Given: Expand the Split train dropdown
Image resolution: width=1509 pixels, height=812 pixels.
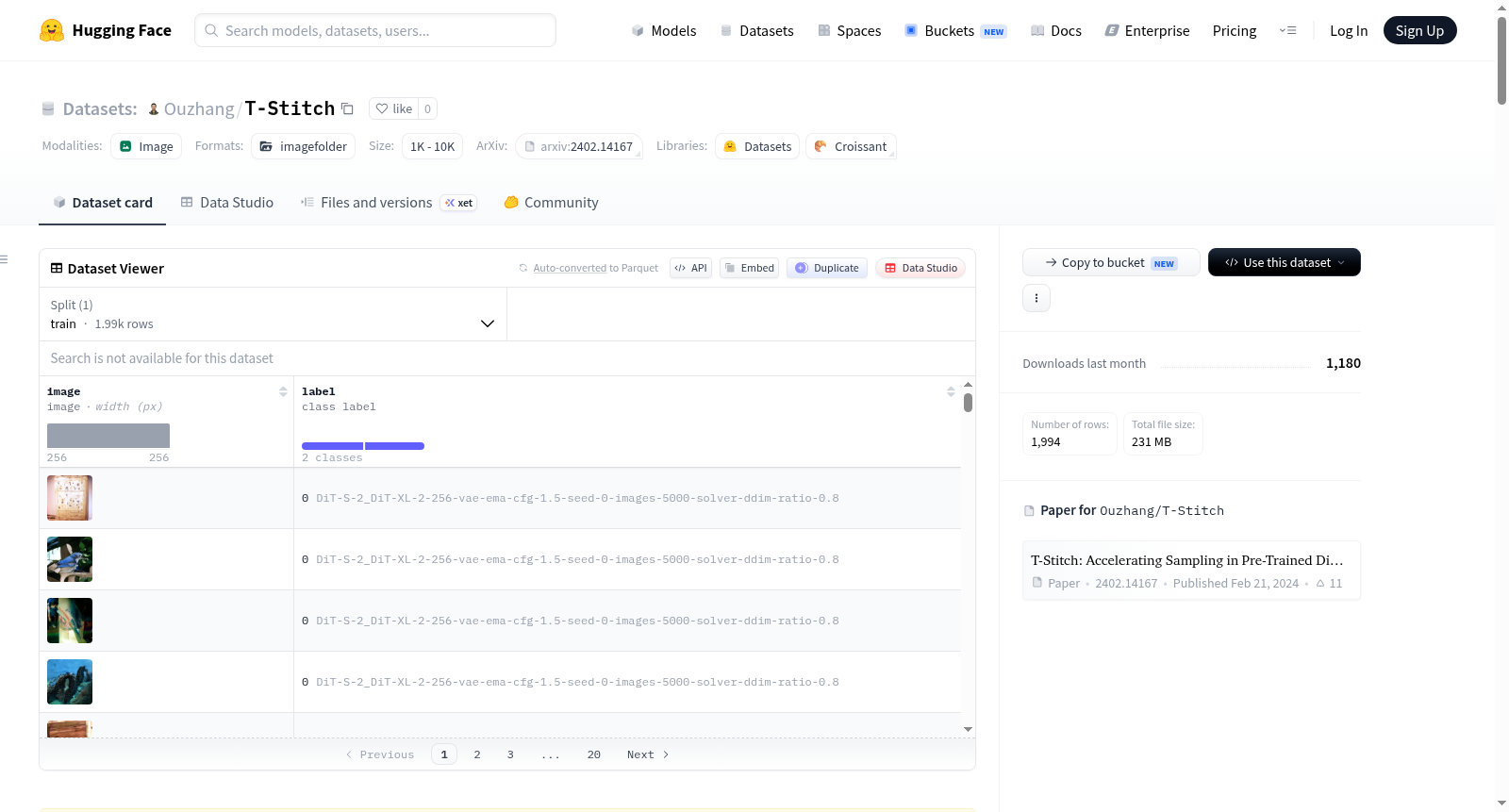Looking at the screenshot, I should (x=273, y=314).
